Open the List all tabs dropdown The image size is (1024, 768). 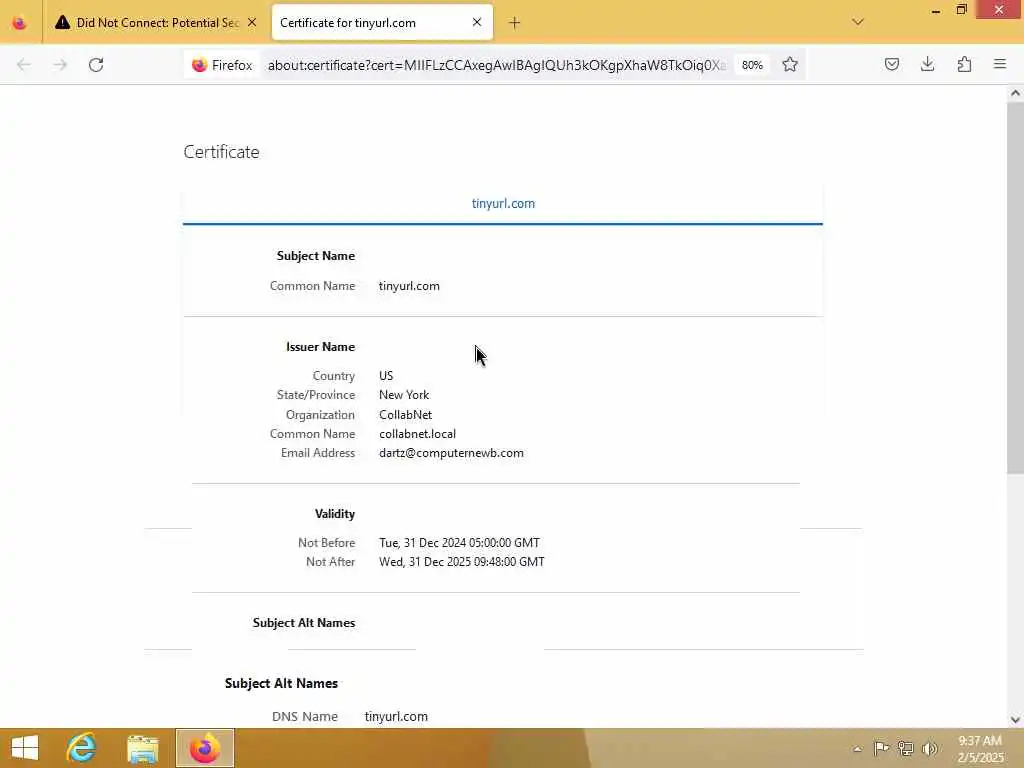click(x=858, y=22)
